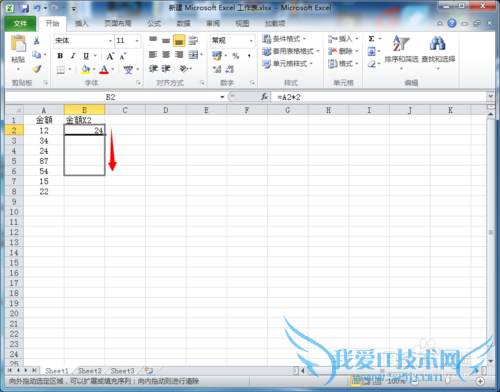Toggle bold formatting
The image size is (500, 392).
click(x=60, y=56)
